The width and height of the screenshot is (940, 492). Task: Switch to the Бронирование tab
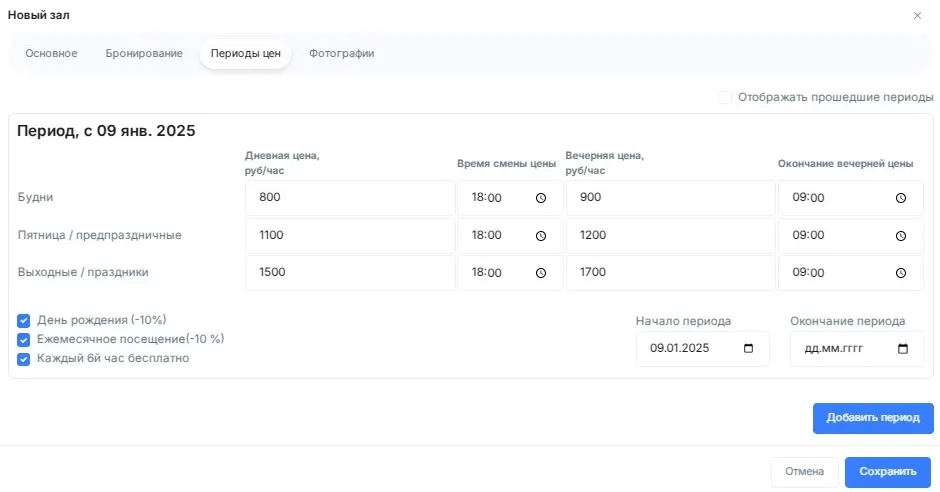coord(144,53)
